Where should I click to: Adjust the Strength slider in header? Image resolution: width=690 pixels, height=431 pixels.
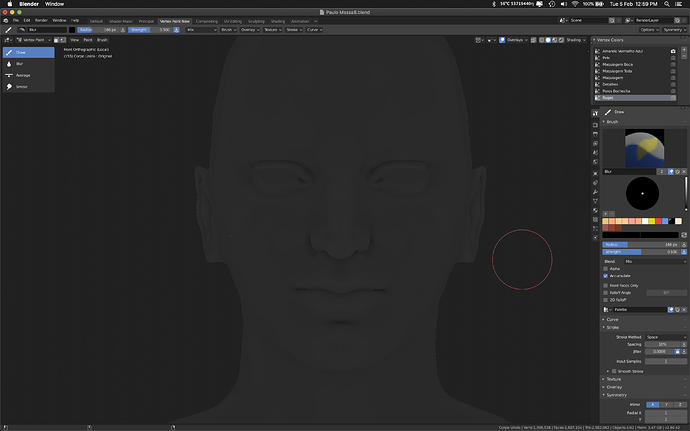[150, 30]
